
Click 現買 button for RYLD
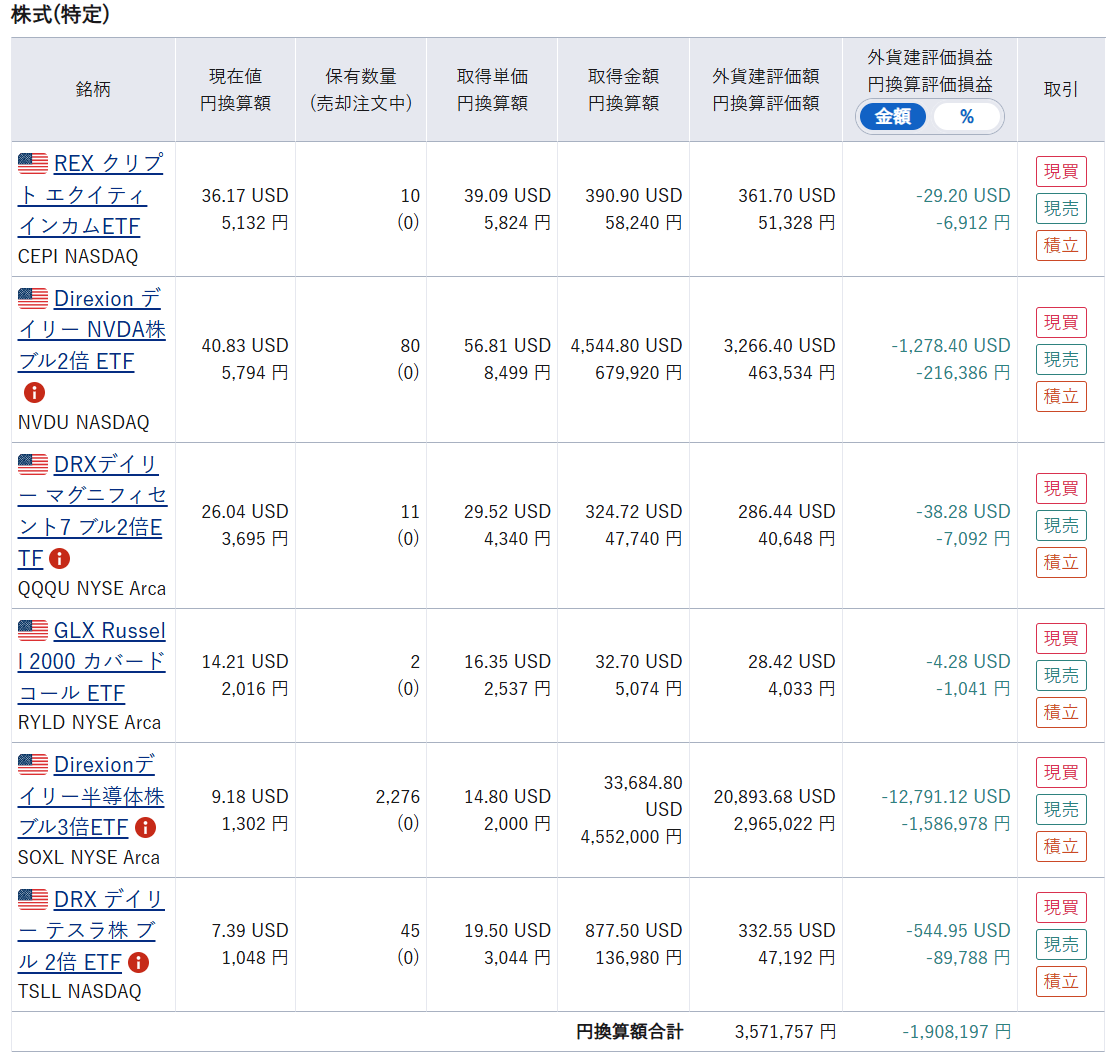tap(1061, 638)
